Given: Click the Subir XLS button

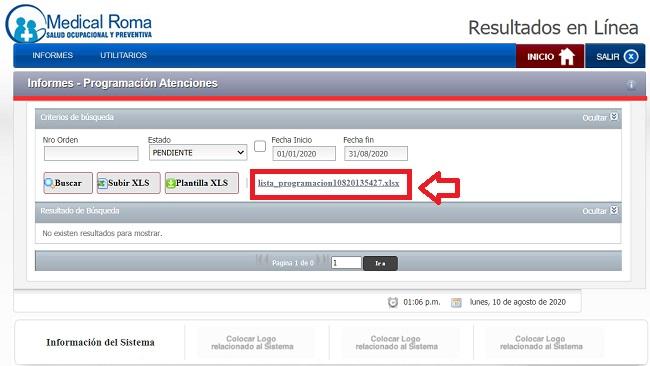Looking at the screenshot, I should tap(129, 183).
